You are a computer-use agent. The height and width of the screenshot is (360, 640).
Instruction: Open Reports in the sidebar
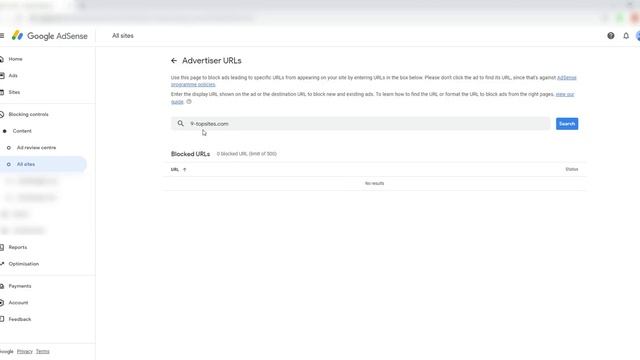click(x=18, y=247)
